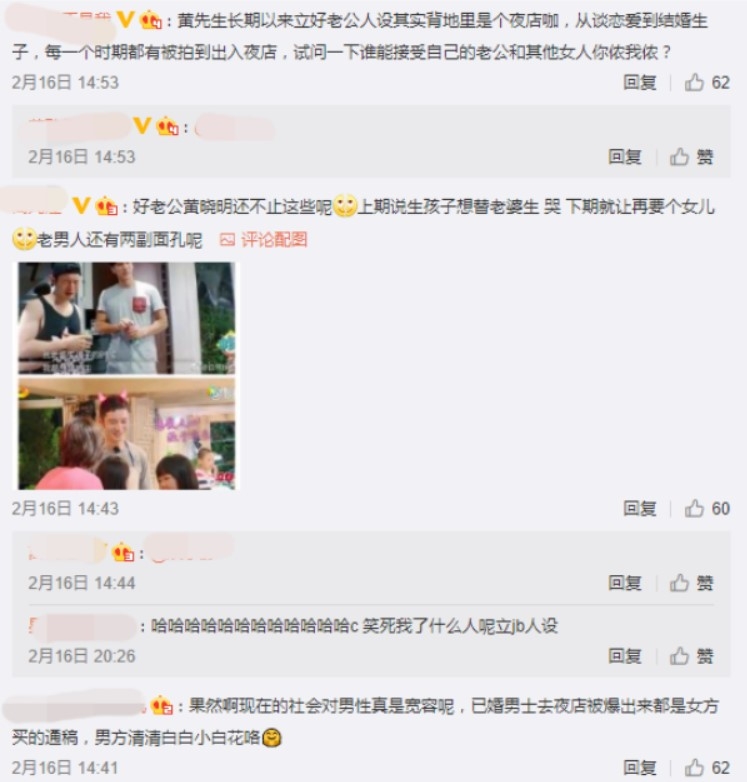Open the 评论配图 image link

pos(264,240)
